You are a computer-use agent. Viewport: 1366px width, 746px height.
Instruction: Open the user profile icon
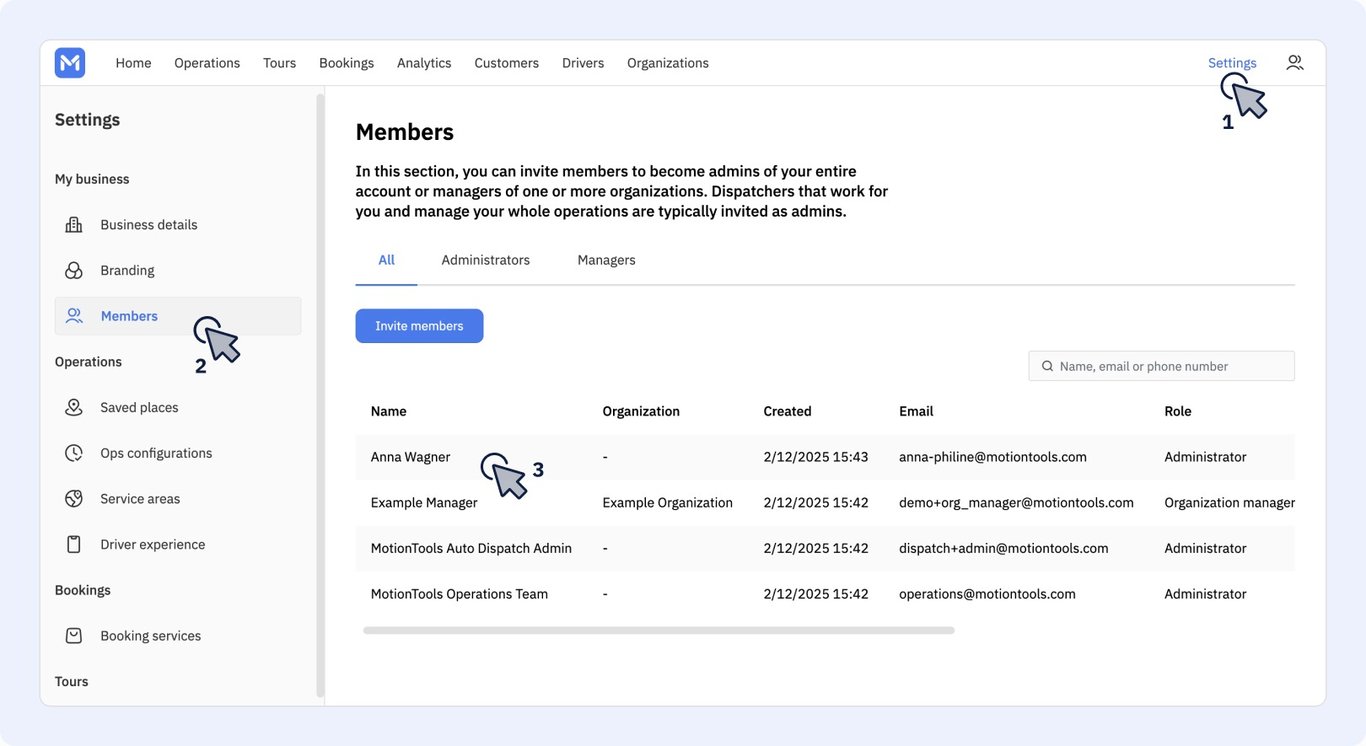1295,62
